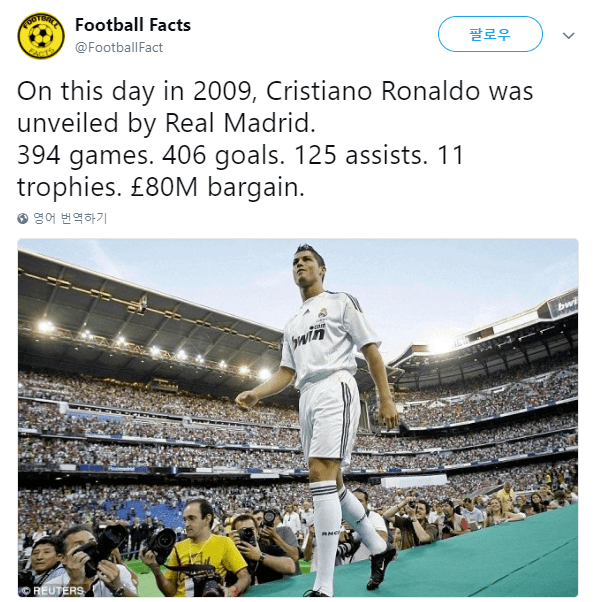The image size is (598, 602).
Task: Translate the tweet via 영어 번역하기
Action: coord(70,218)
